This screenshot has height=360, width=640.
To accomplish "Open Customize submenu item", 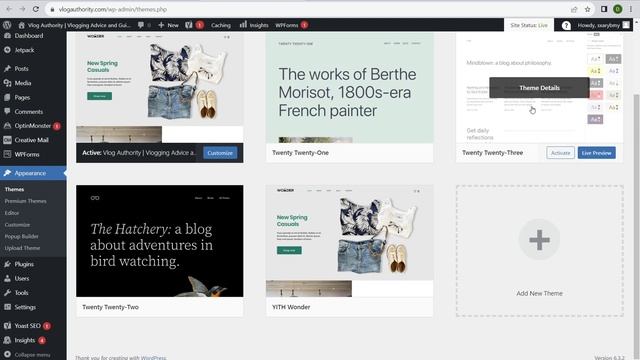I will pos(17,224).
